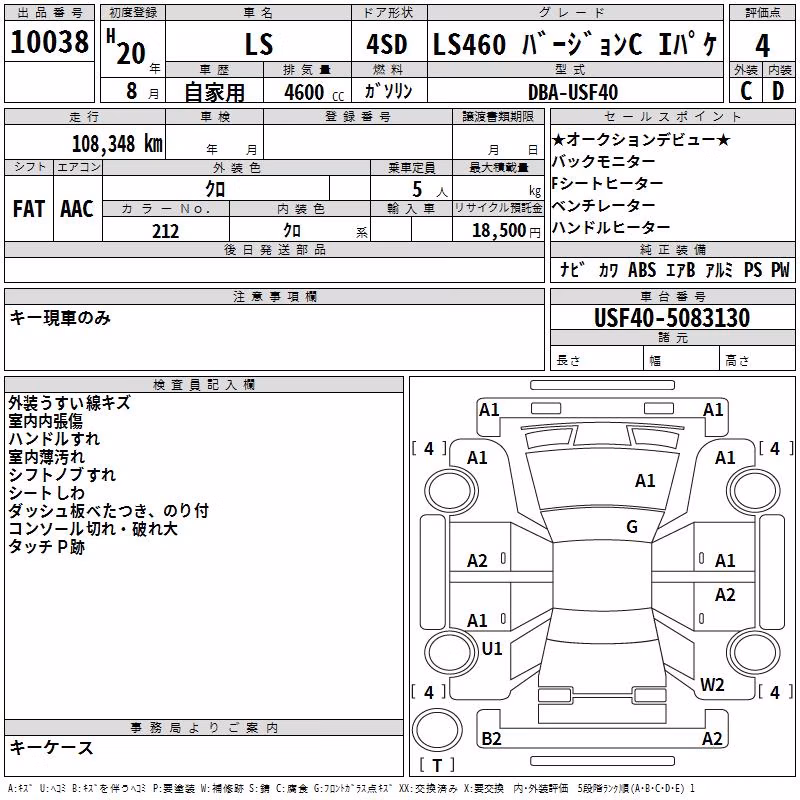Click equipment item PS

[753, 270]
